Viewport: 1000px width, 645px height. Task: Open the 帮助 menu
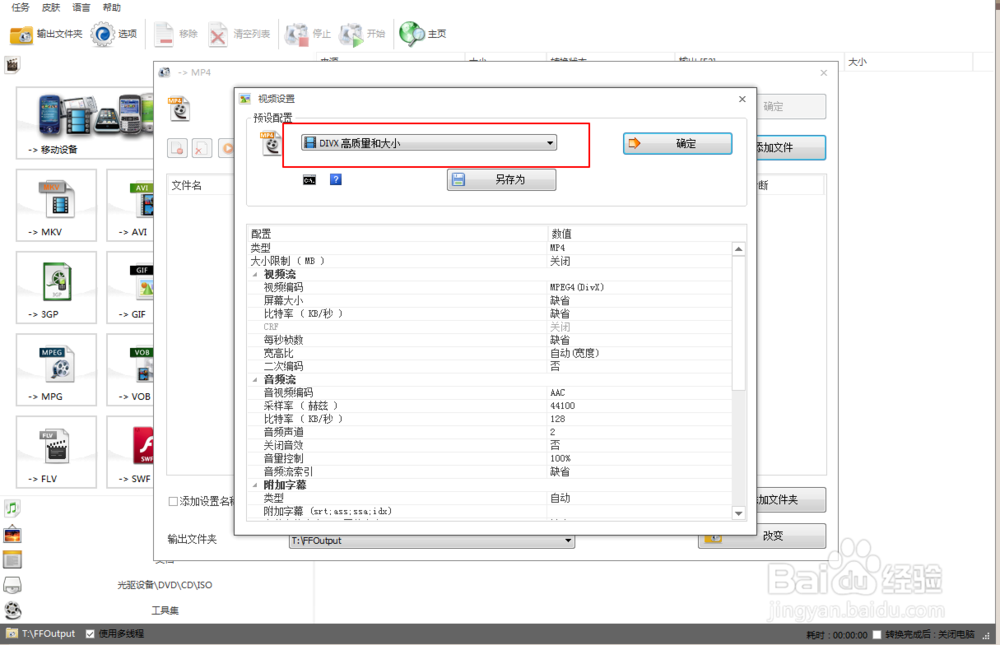[x=112, y=8]
